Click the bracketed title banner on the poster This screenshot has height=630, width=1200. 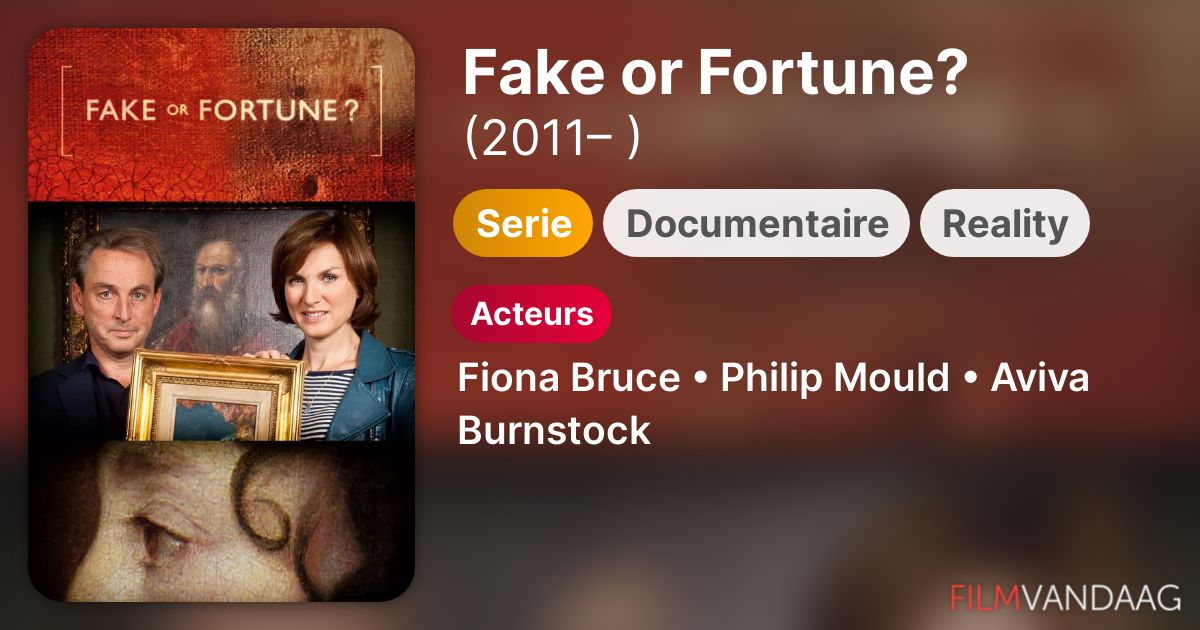click(220, 109)
